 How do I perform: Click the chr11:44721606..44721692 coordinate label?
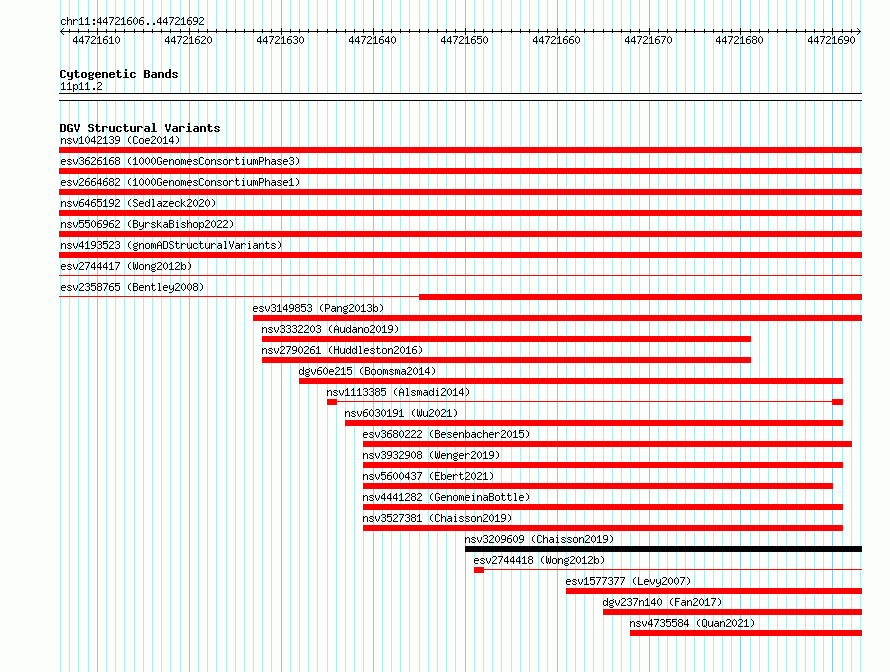[132, 21]
